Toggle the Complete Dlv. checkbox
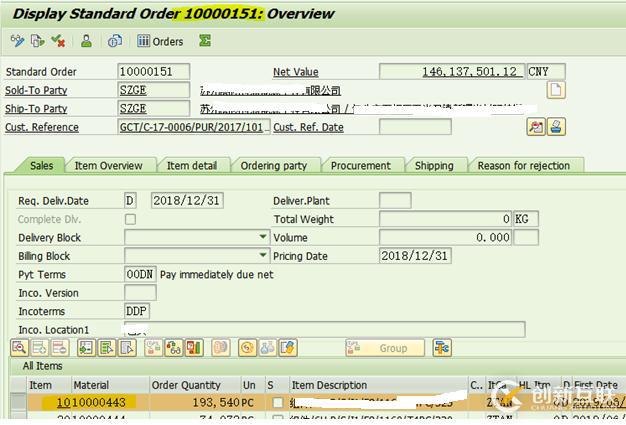Screen dimensions: 626x425 click(x=130, y=220)
